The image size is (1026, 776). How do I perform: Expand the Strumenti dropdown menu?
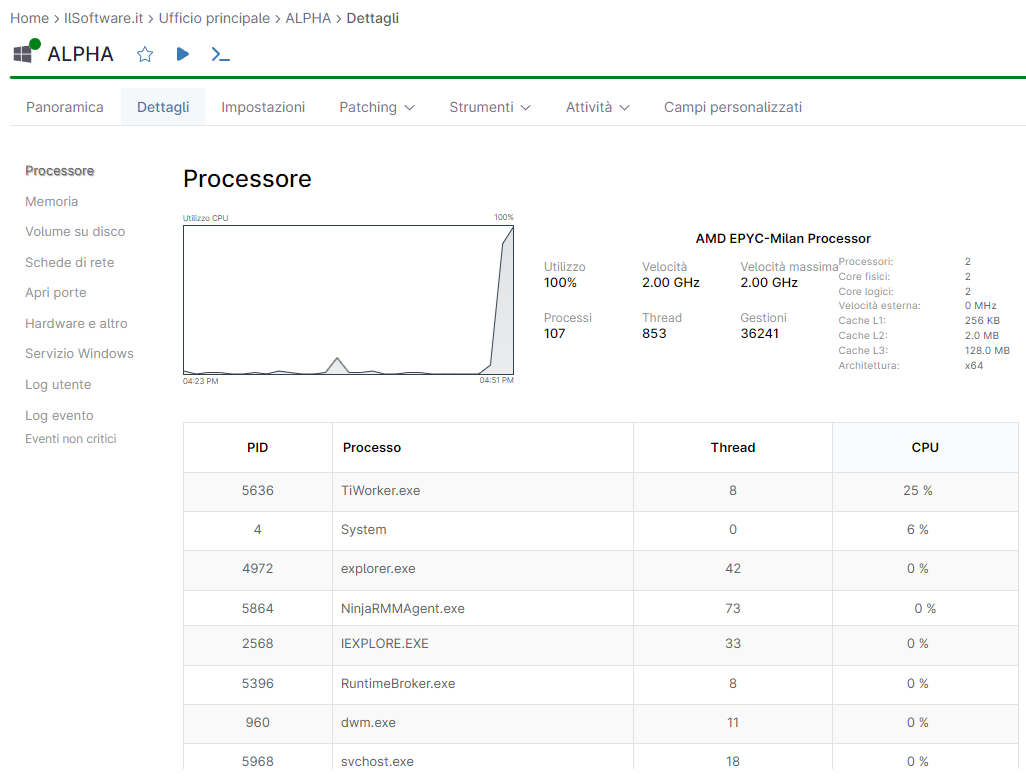coord(489,107)
